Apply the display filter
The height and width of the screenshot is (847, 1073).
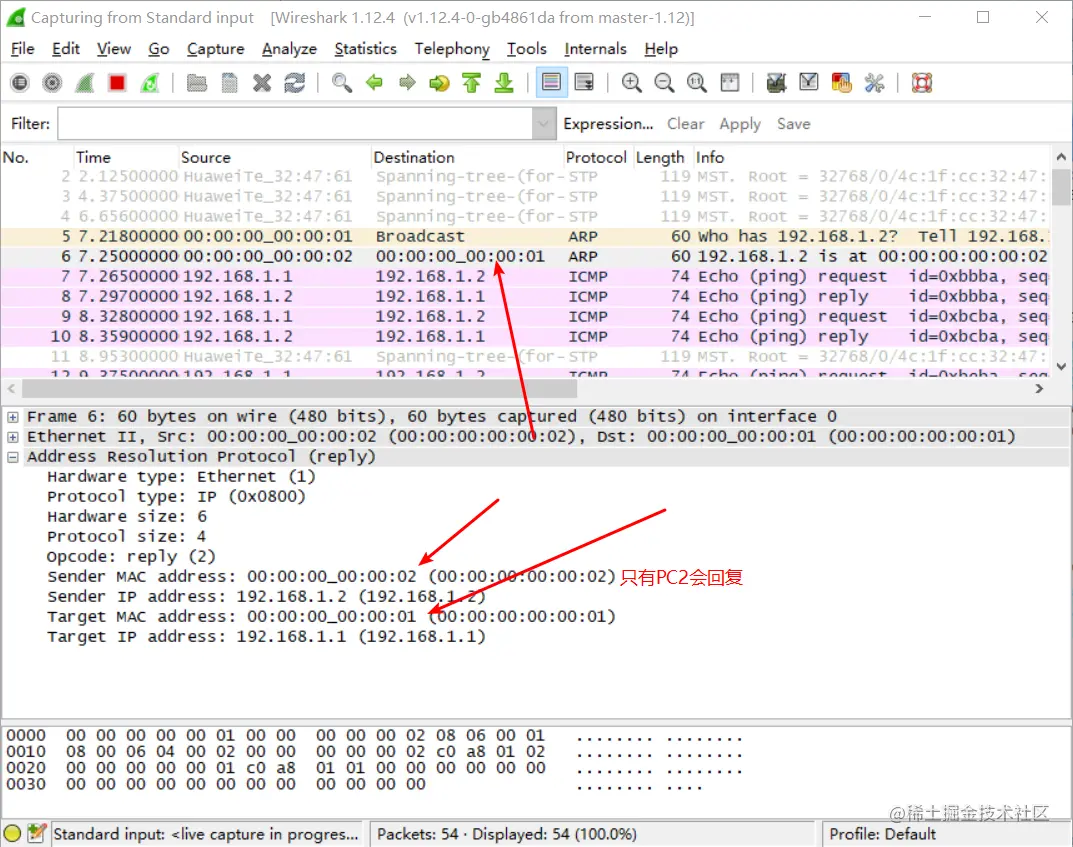pos(740,124)
